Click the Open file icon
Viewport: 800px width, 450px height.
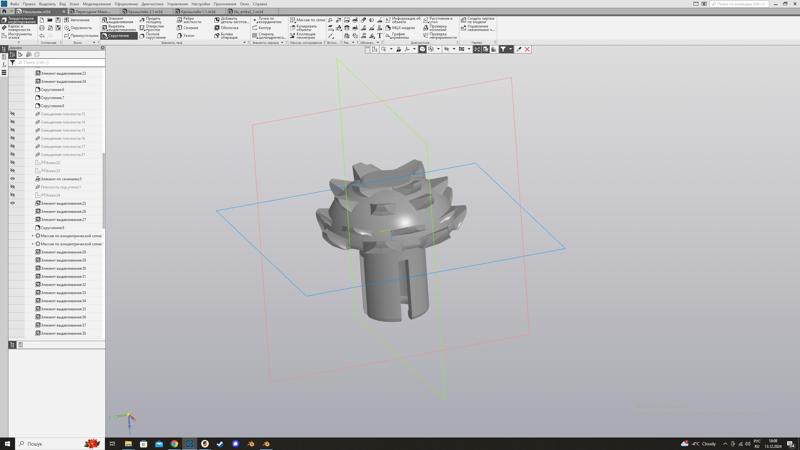click(50, 20)
